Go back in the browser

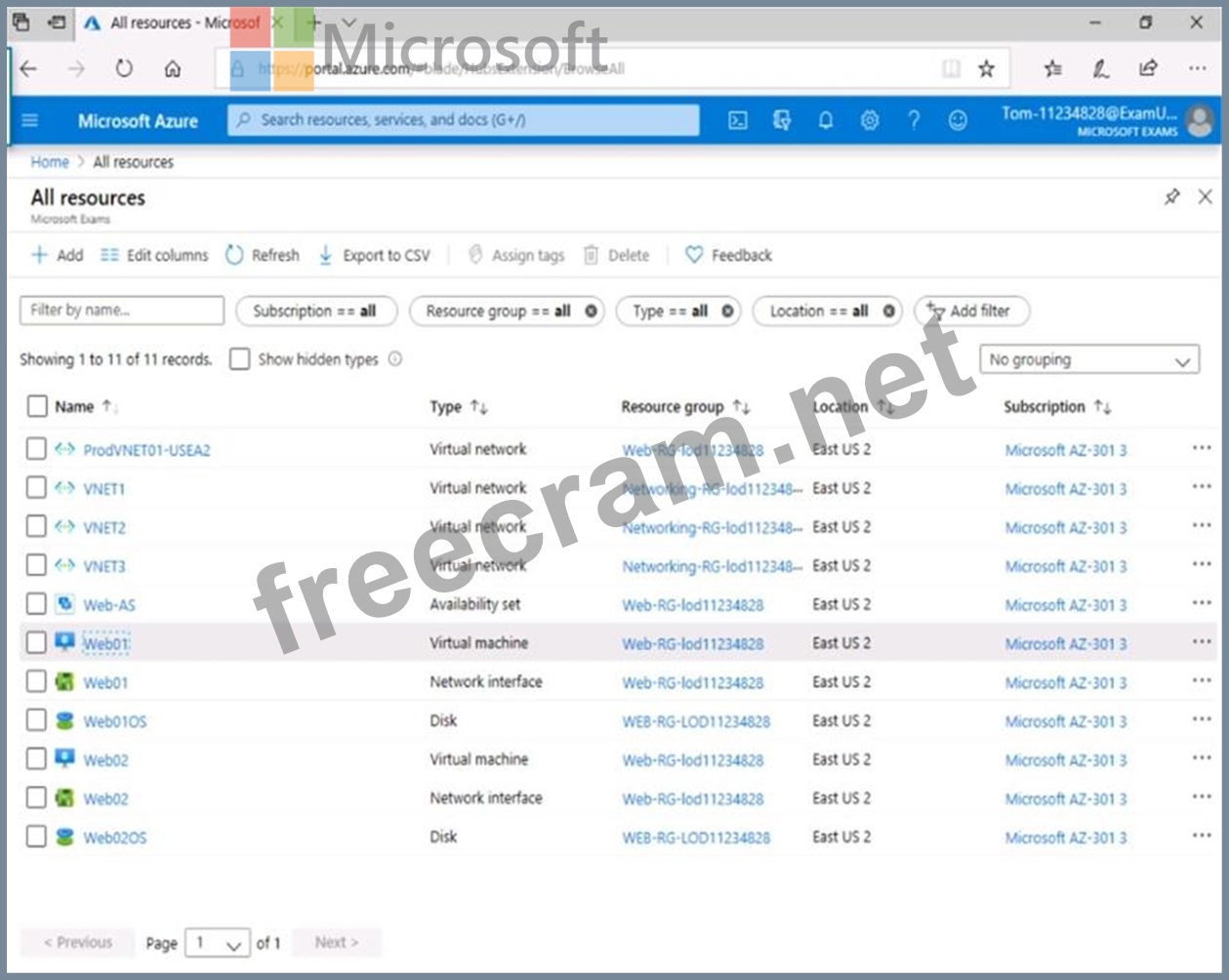tap(28, 68)
